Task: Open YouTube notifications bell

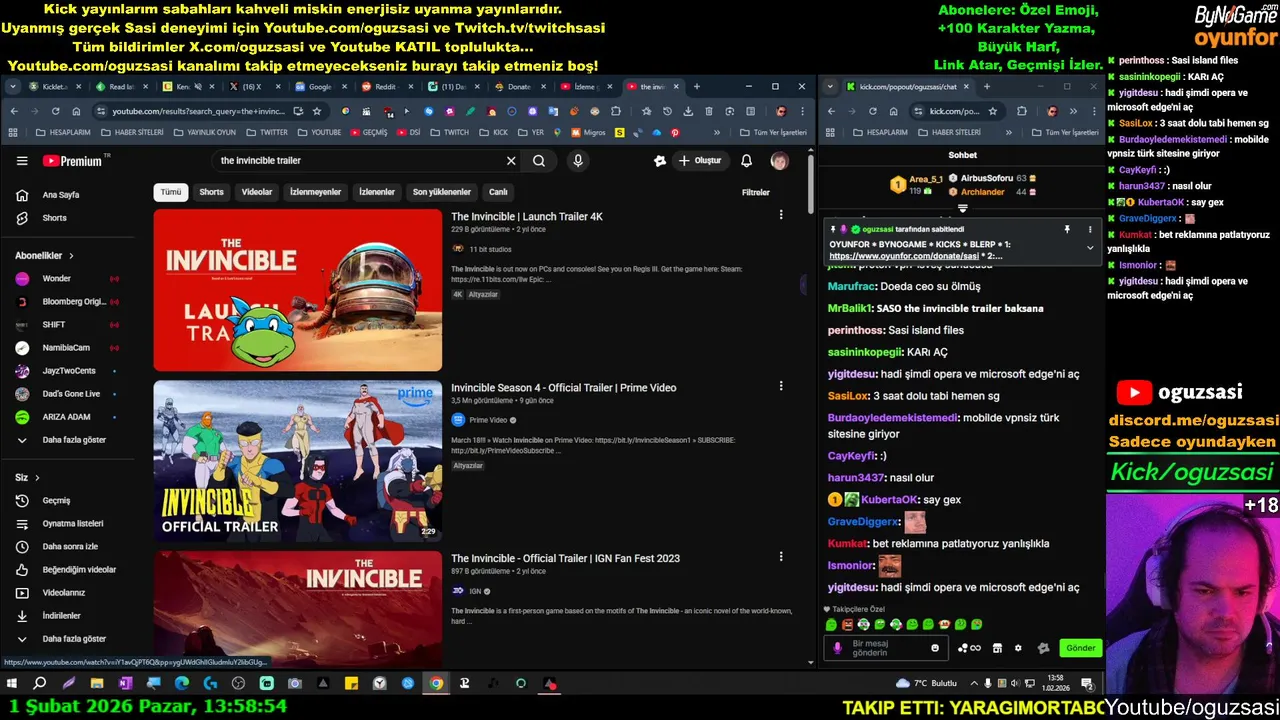Action: [x=746, y=161]
